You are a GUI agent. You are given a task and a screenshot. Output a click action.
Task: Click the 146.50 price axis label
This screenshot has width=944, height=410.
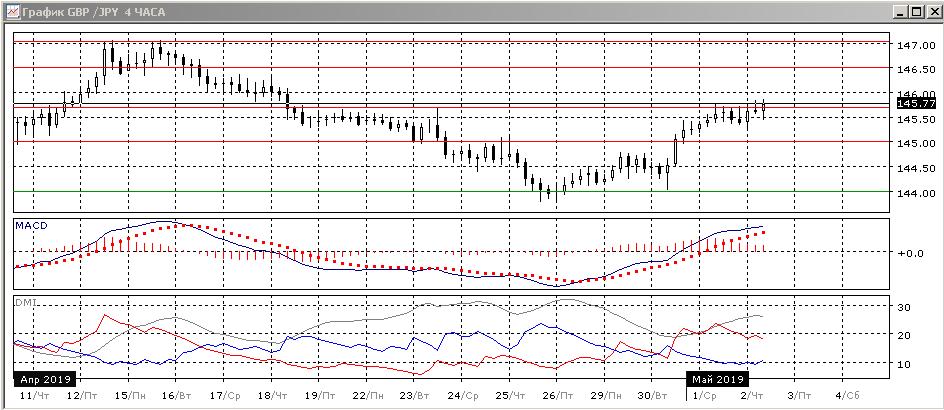(915, 71)
